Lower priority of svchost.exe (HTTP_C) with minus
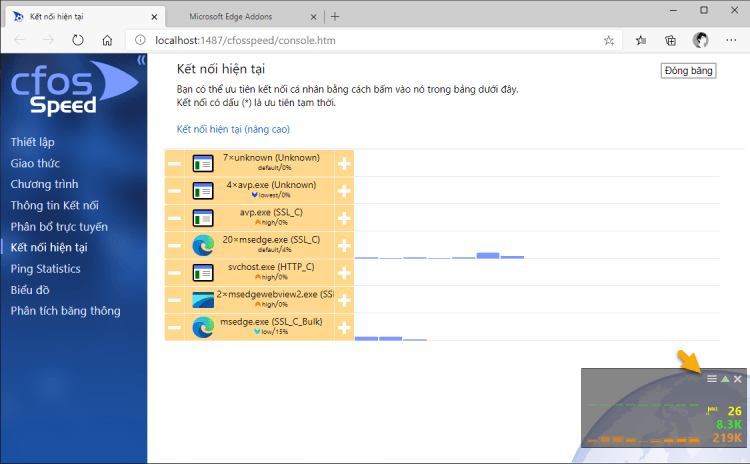This screenshot has width=750, height=464. click(174, 272)
